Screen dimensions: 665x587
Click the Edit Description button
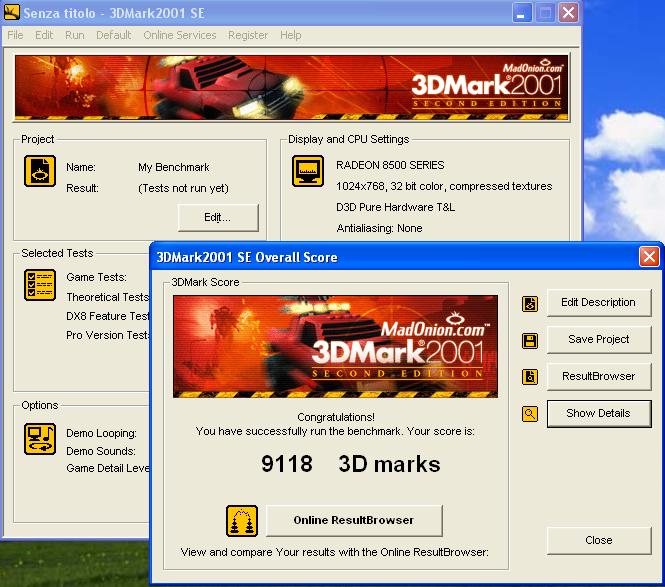599,302
